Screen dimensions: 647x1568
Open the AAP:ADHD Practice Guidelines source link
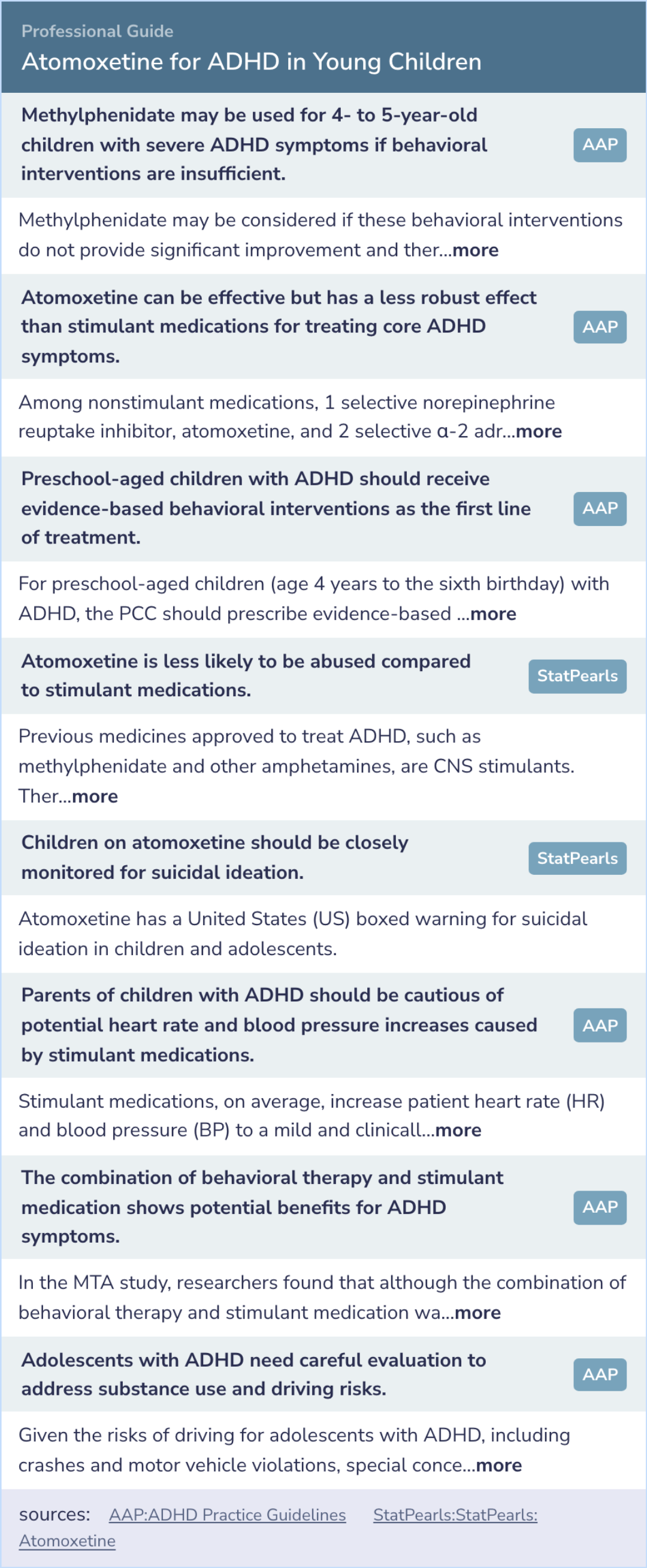[227, 1515]
